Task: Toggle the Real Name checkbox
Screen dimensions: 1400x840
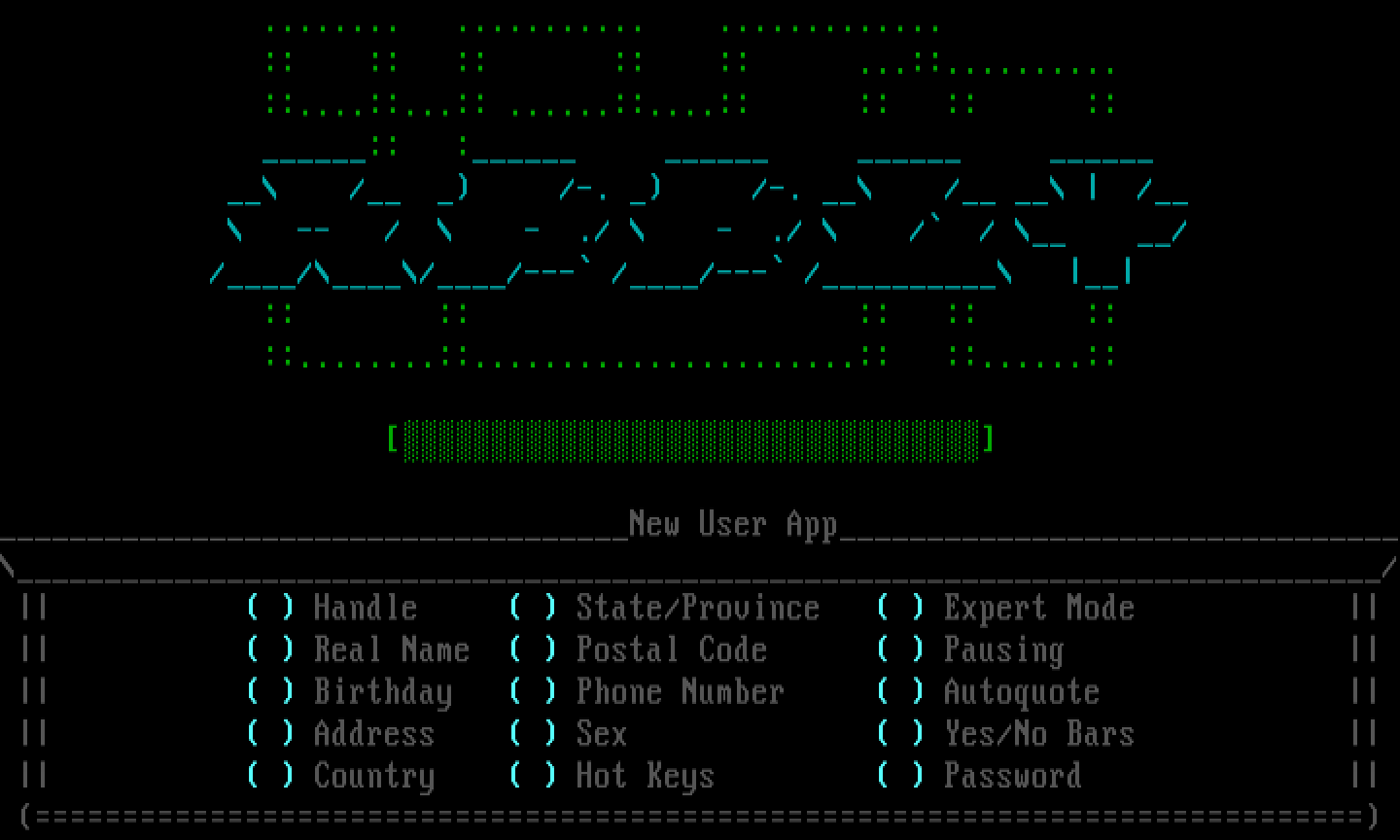Action: click(270, 649)
